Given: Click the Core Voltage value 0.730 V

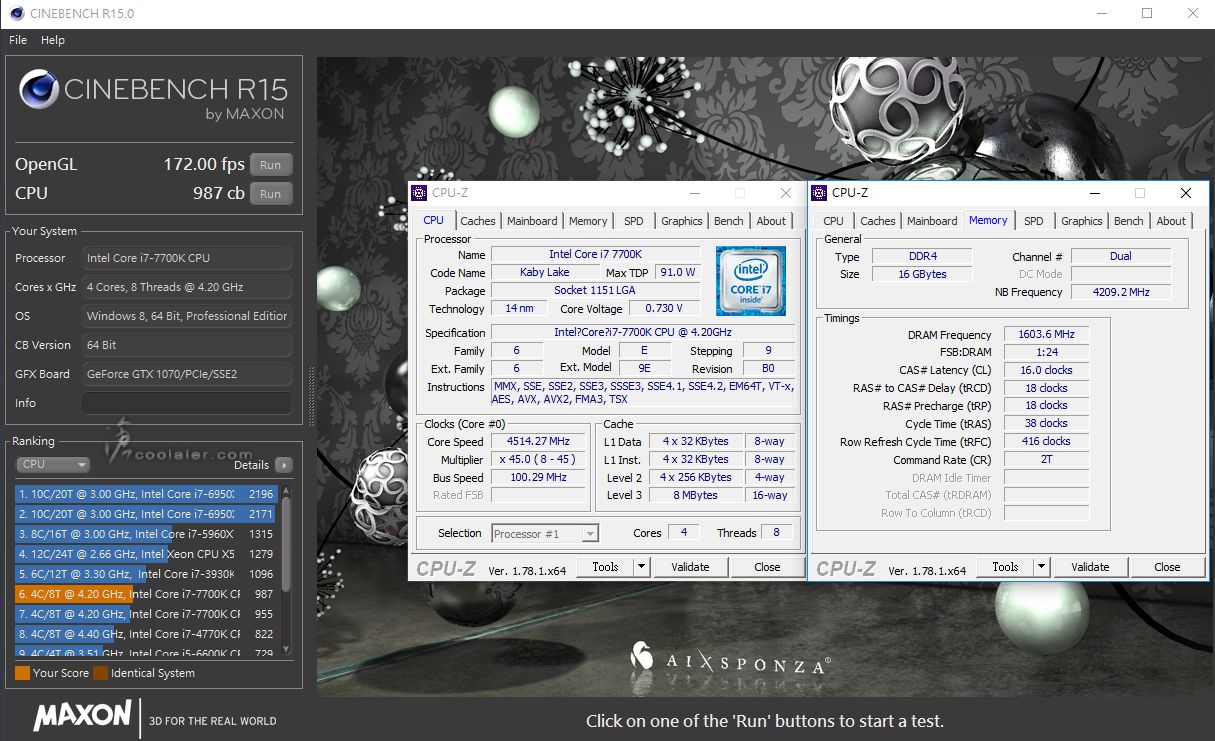Looking at the screenshot, I should click(665, 309).
